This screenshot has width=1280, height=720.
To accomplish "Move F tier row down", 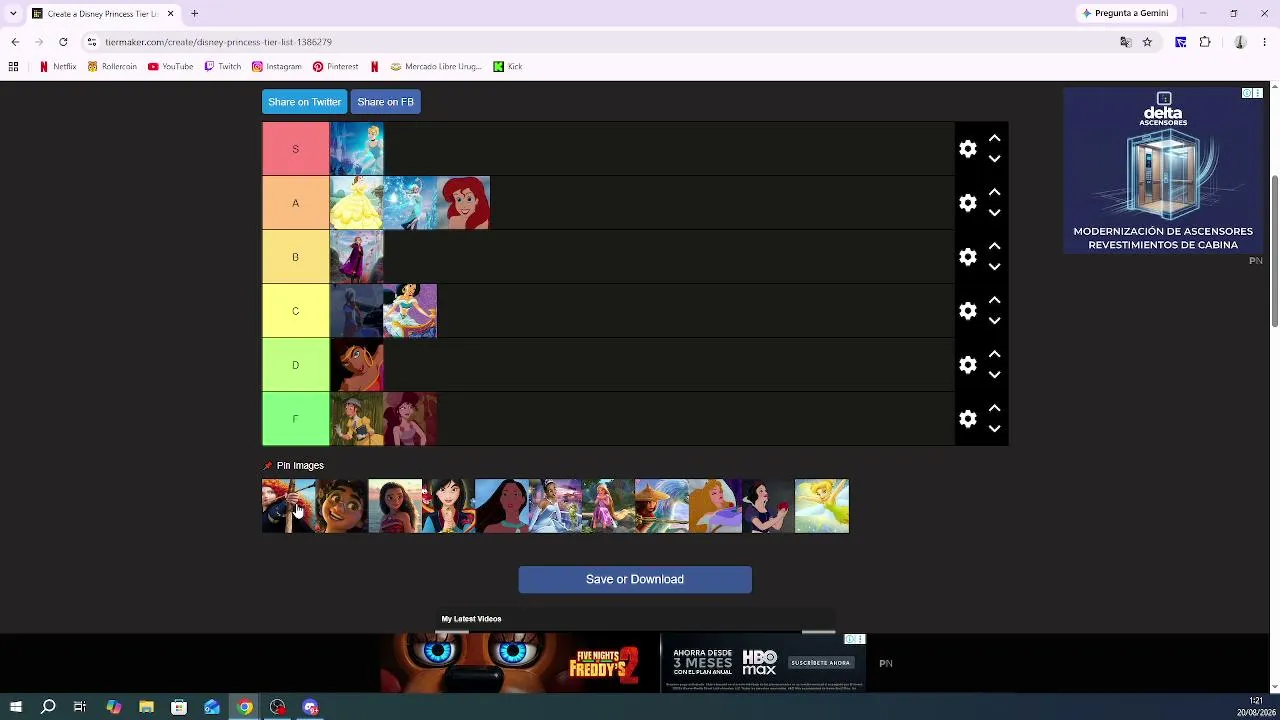I will [x=994, y=429].
